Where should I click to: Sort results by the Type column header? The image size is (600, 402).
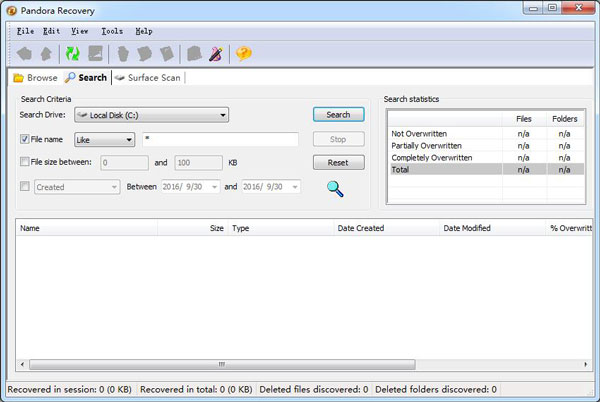pos(281,228)
